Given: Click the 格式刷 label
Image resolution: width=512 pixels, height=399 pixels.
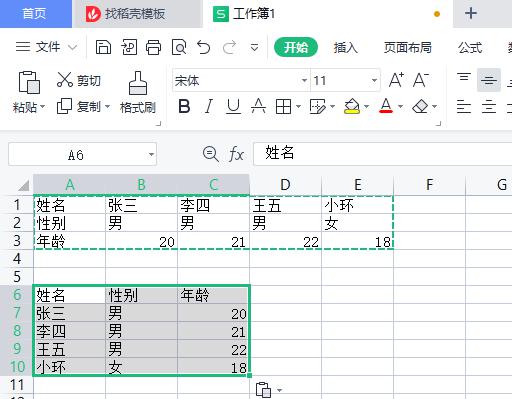Looking at the screenshot, I should coord(138,107).
